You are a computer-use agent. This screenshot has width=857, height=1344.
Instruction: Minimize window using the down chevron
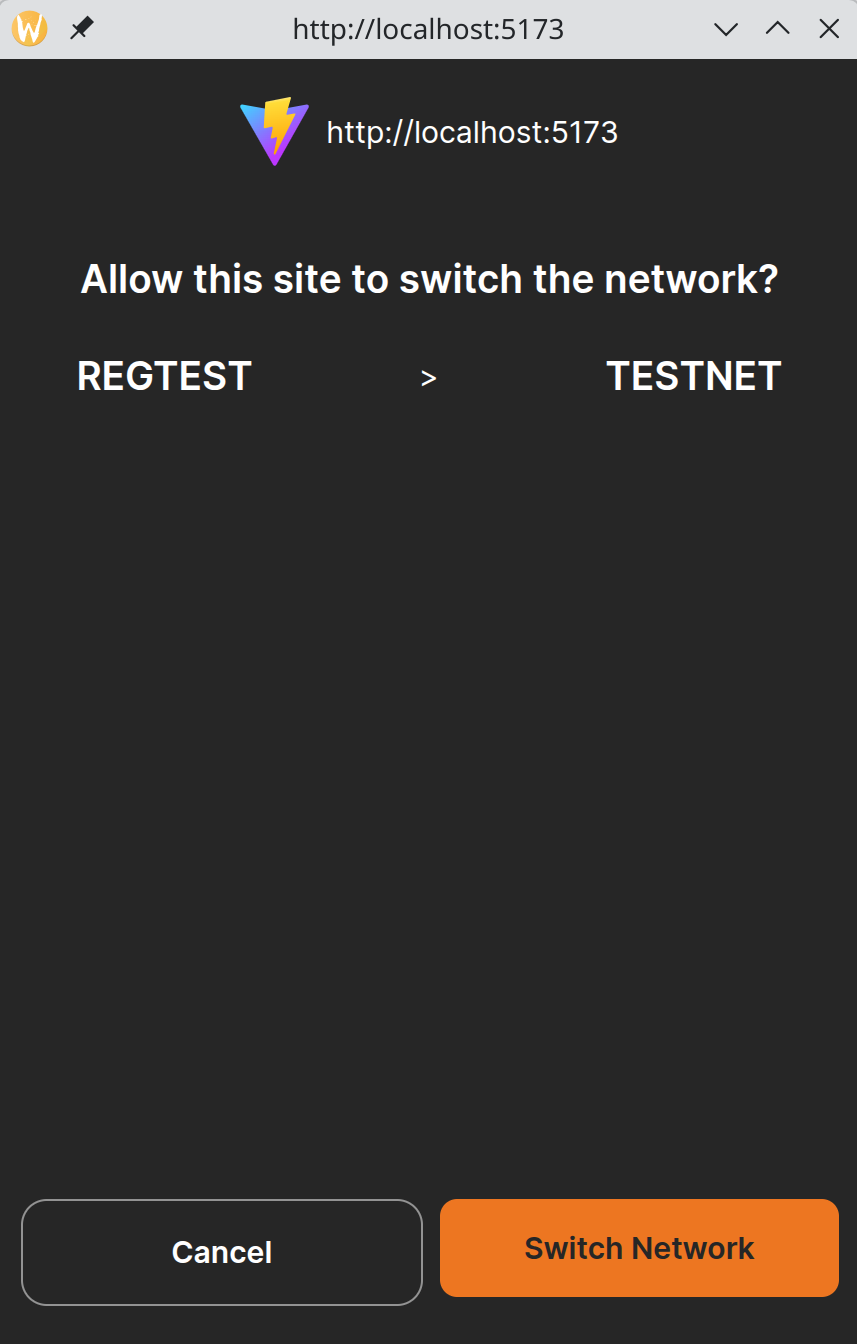point(726,29)
